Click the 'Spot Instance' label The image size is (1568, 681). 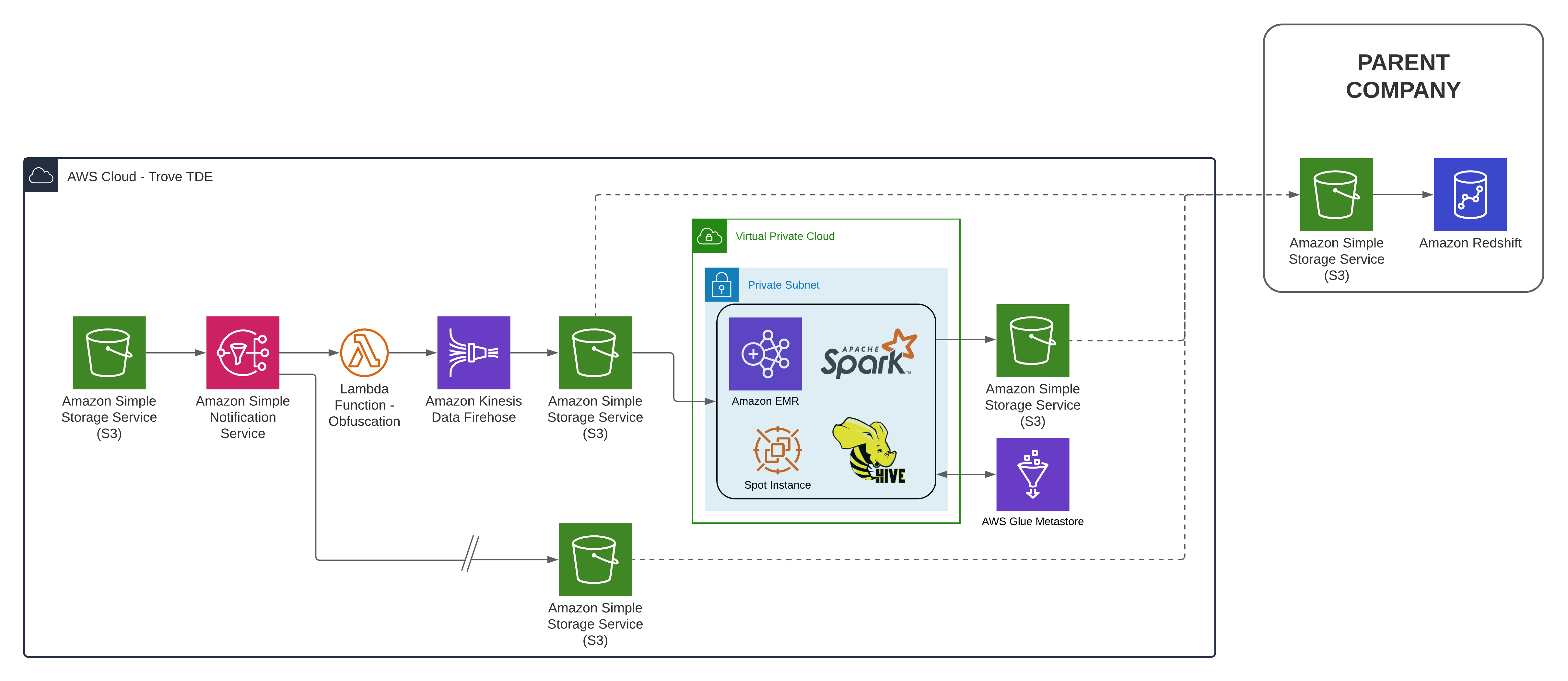777,485
